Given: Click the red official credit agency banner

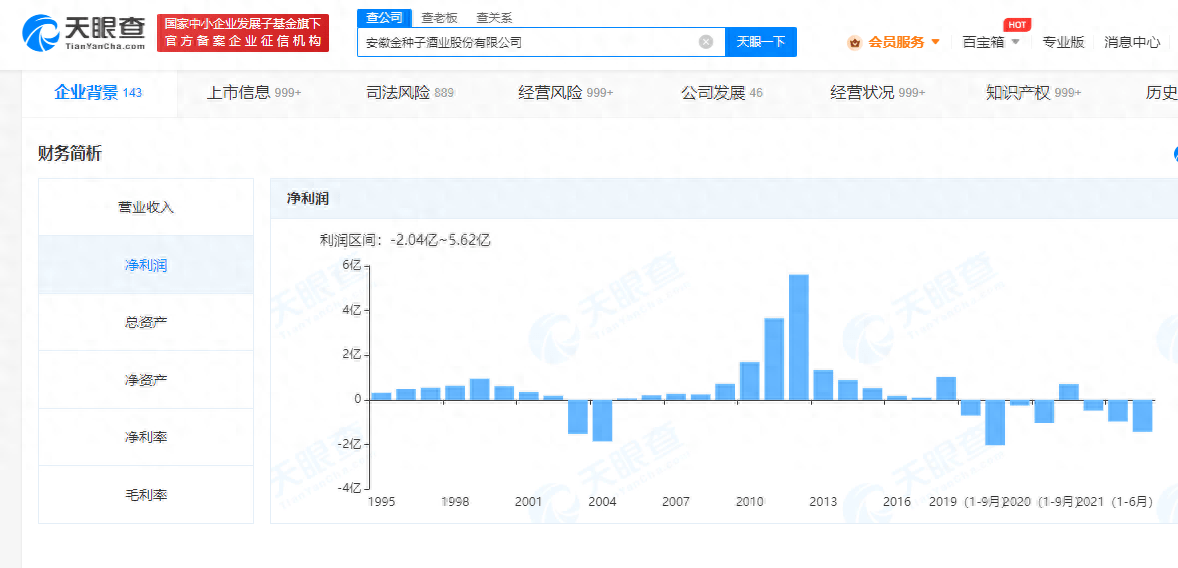Looking at the screenshot, I should [243, 33].
